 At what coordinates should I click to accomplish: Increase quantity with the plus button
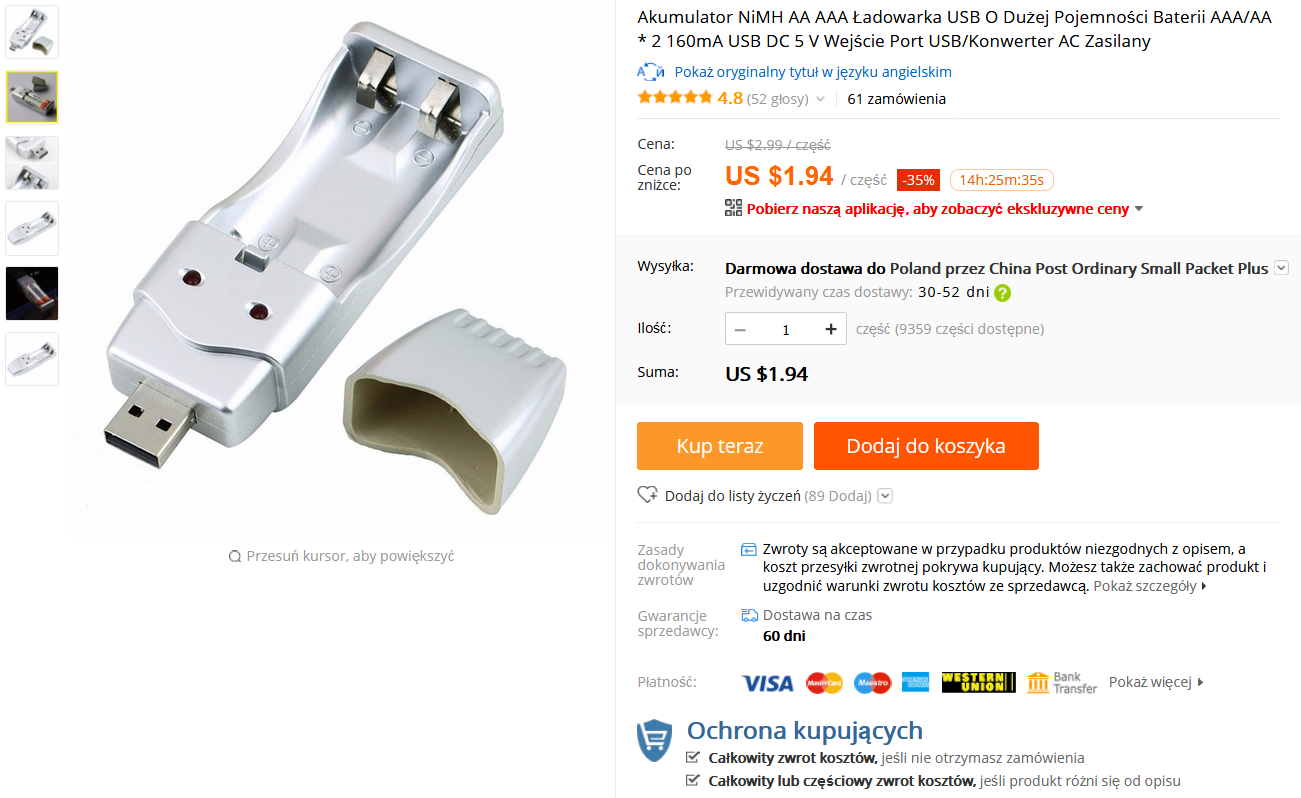pyautogui.click(x=831, y=329)
